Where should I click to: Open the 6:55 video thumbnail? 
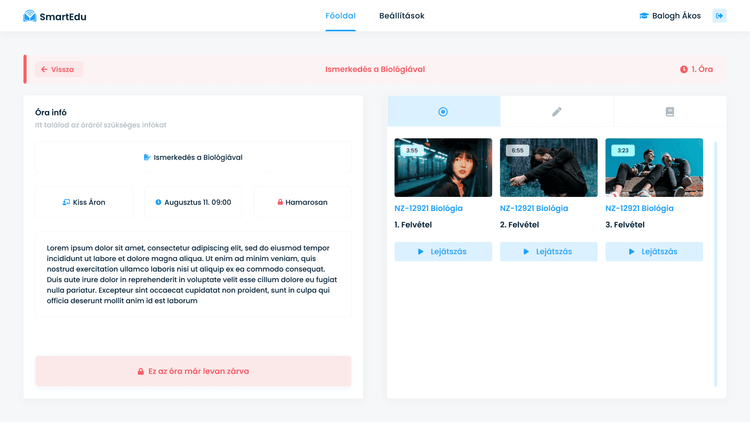[x=549, y=167]
